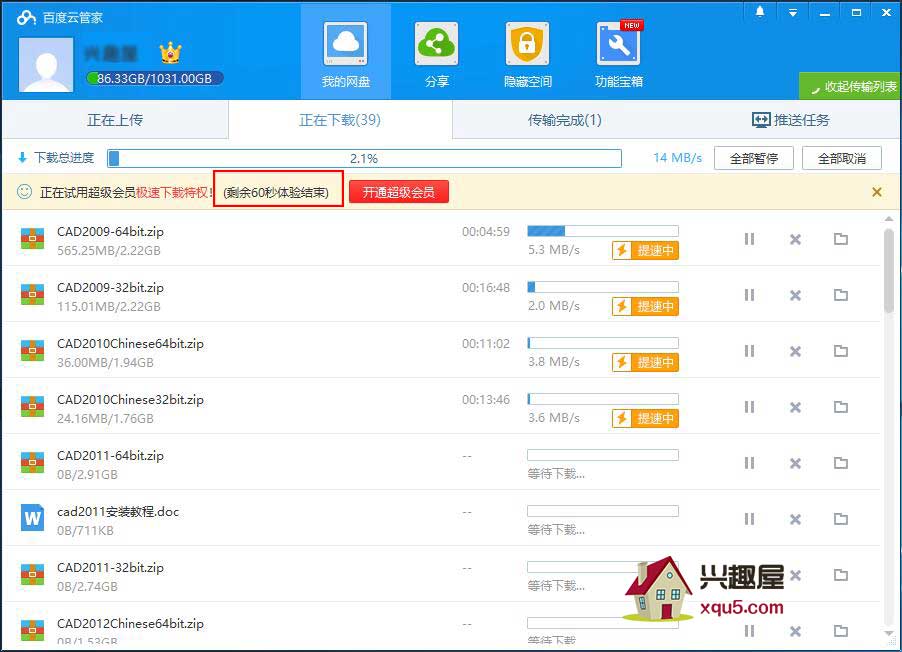Switch to the 正在下载(39) tab
Image resolution: width=902 pixels, height=652 pixels.
pos(340,120)
